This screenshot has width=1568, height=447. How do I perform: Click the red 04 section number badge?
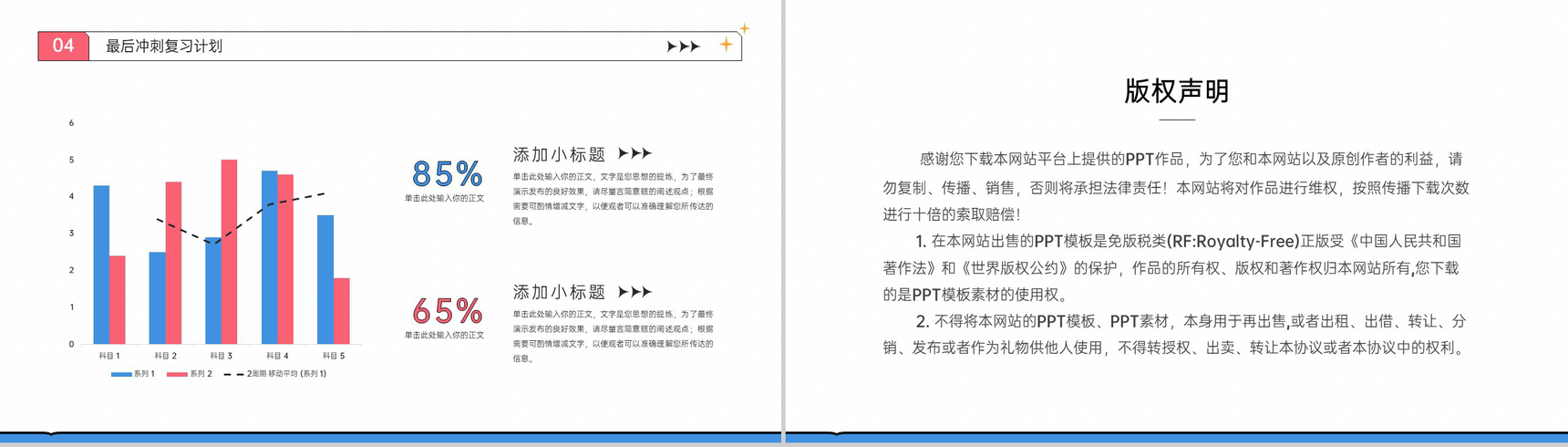point(63,46)
